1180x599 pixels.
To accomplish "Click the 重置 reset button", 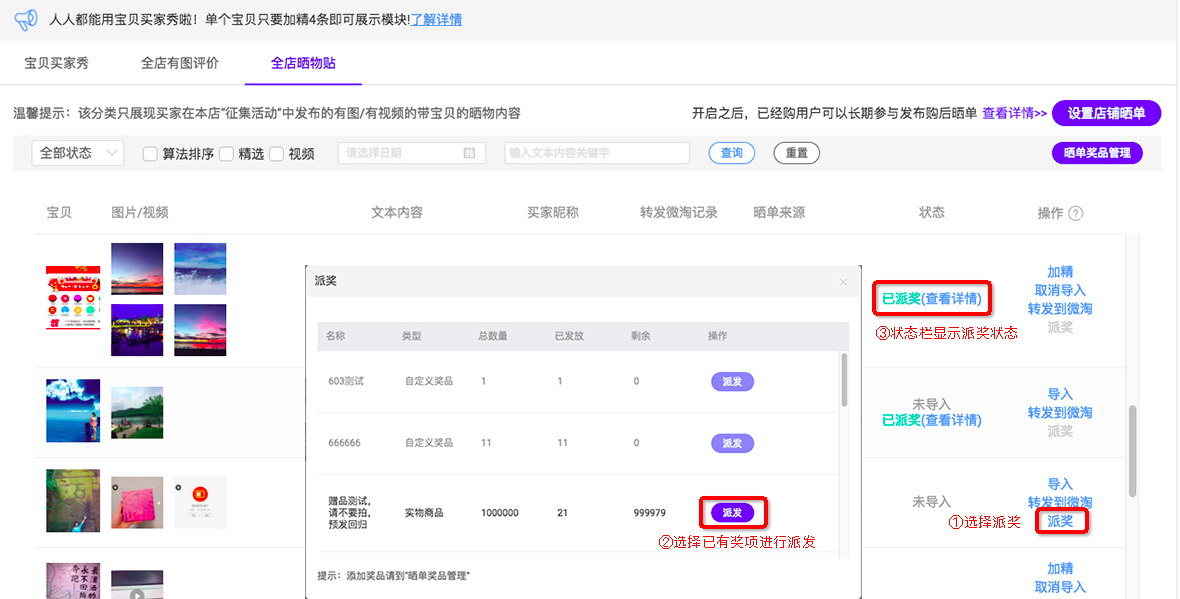I will click(796, 153).
